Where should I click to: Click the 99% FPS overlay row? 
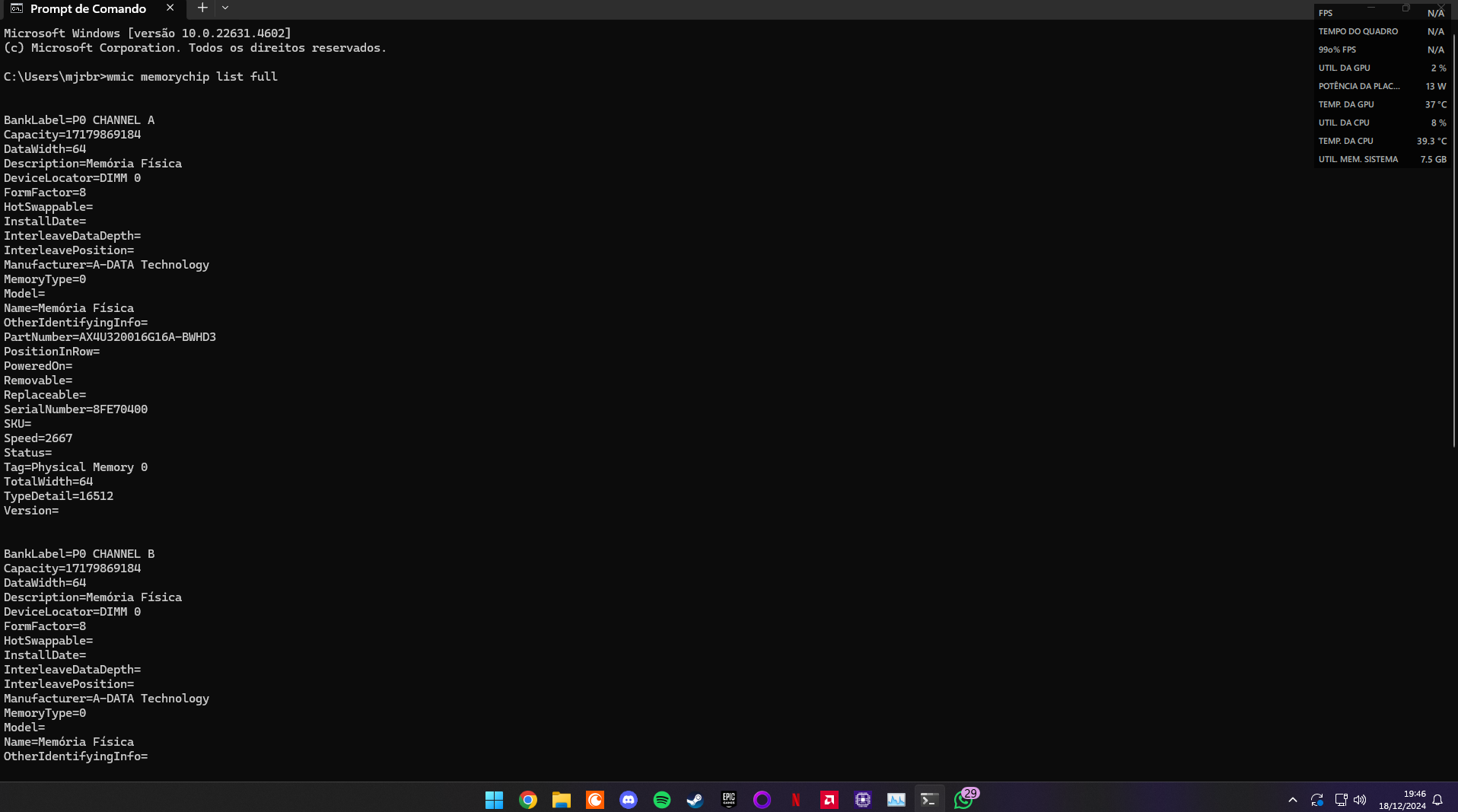pos(1382,49)
